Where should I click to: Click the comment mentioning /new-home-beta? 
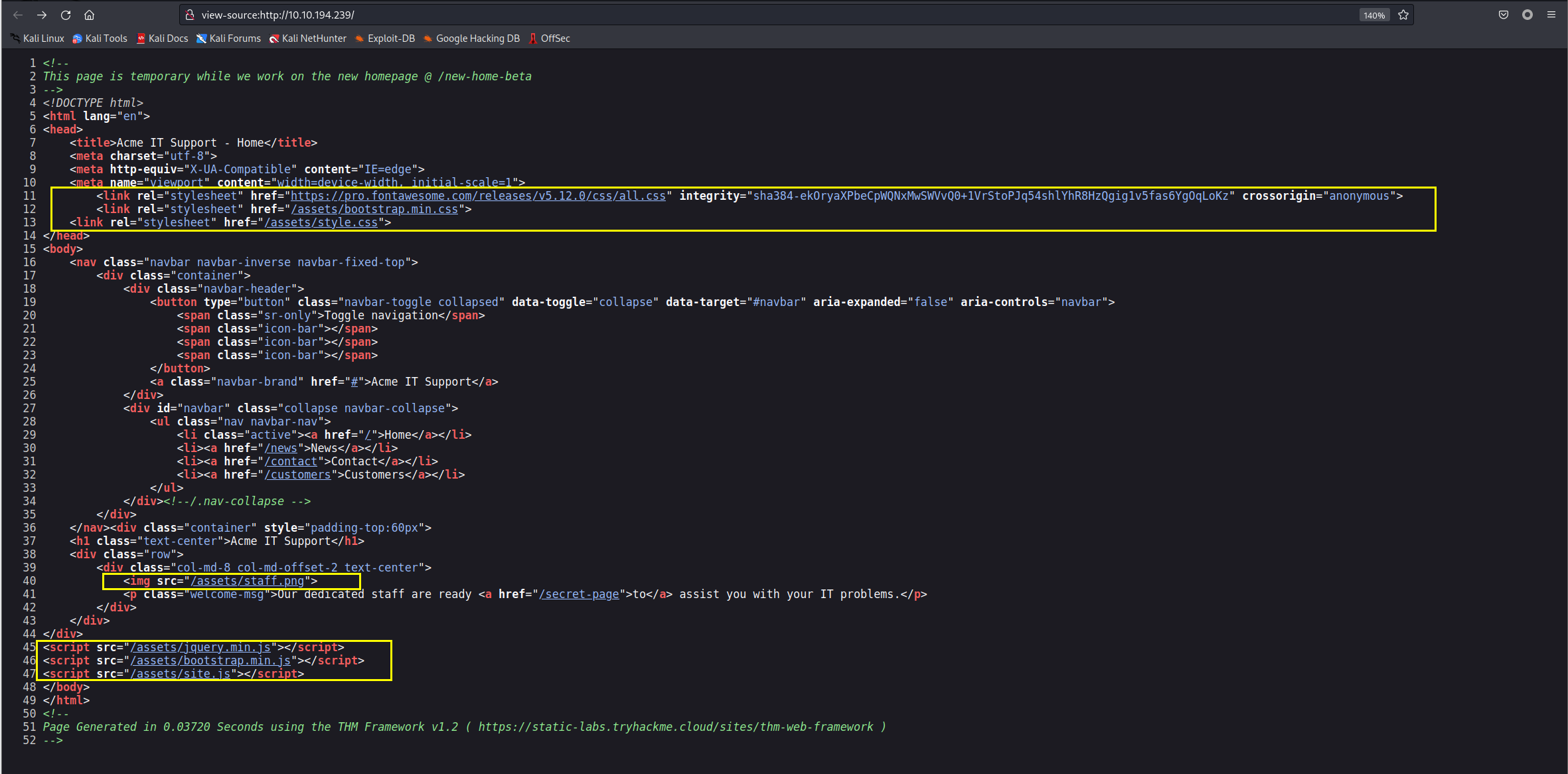point(287,76)
